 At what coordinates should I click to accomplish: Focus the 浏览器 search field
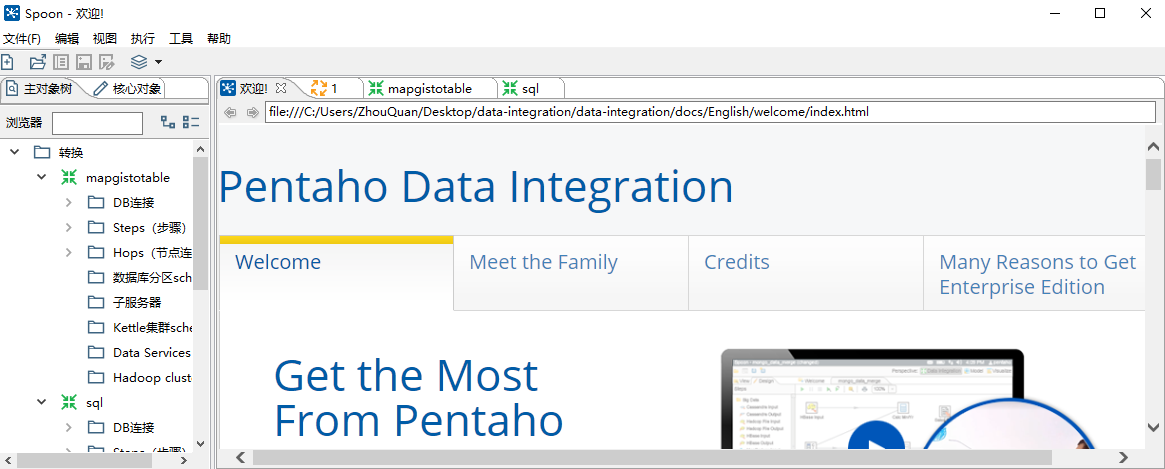(97, 123)
